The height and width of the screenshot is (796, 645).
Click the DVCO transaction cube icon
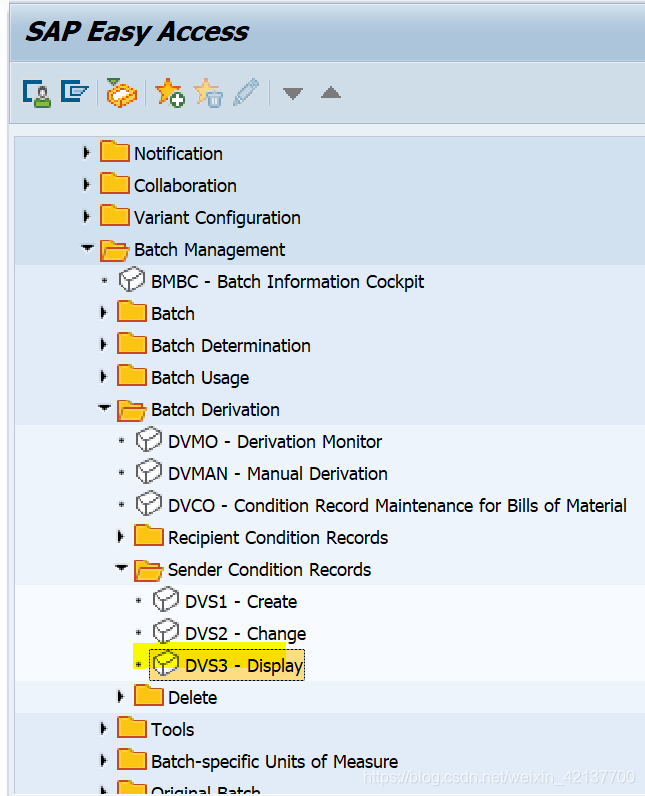click(149, 504)
